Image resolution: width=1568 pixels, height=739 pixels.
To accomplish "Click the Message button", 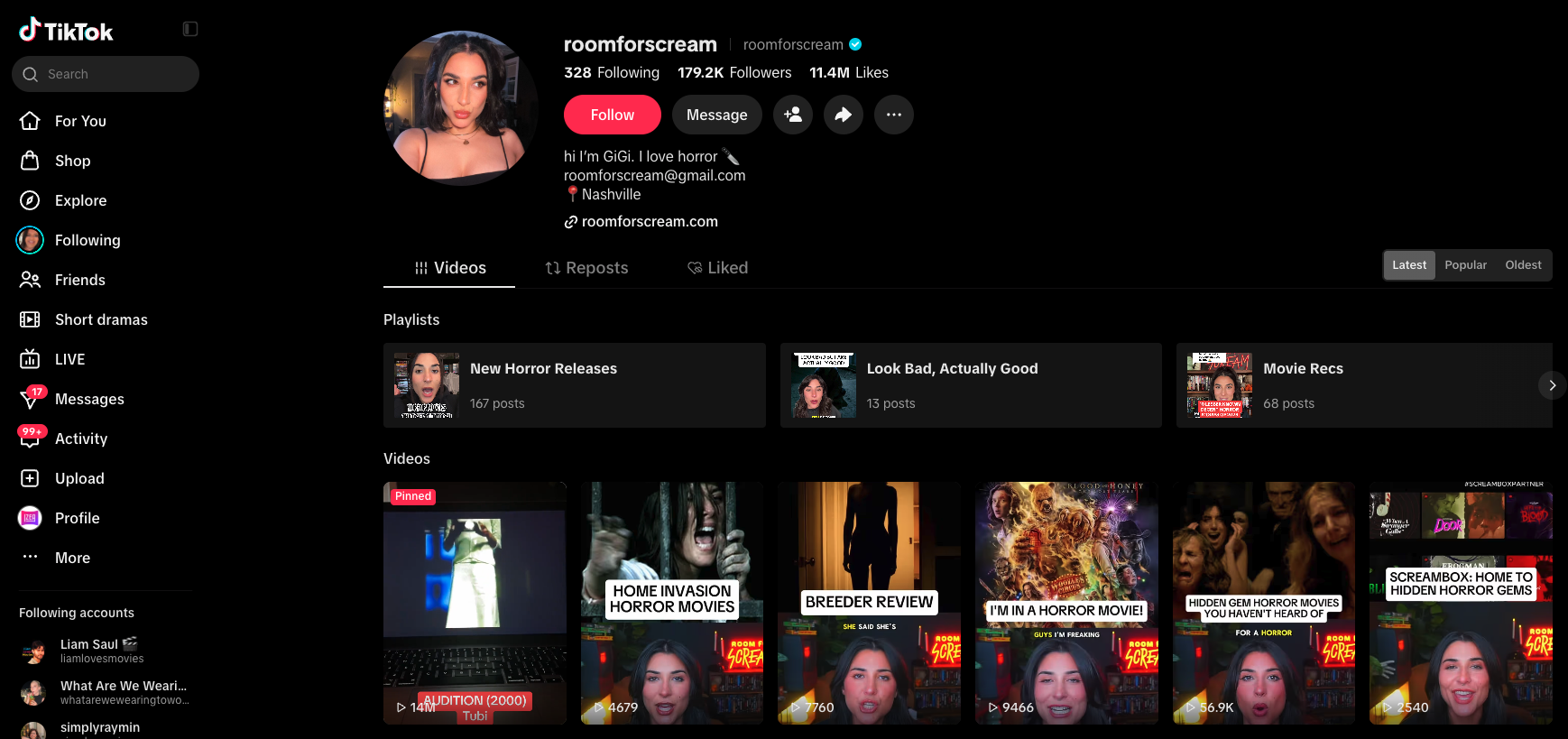I will [717, 115].
